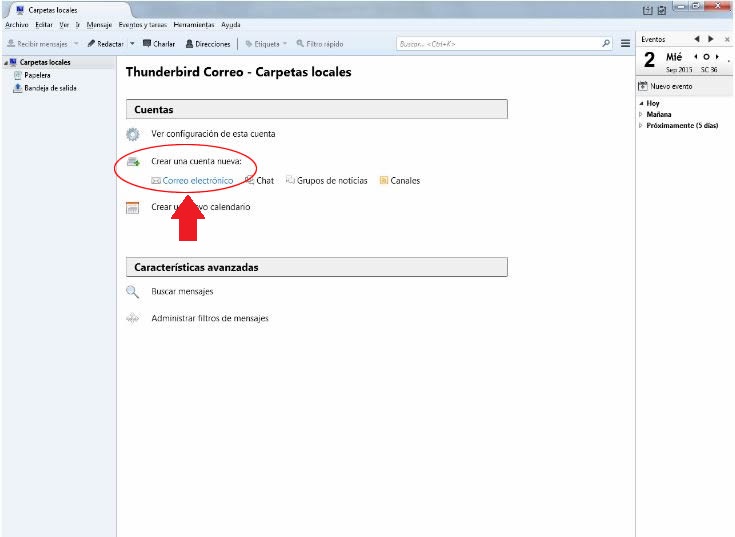The width and height of the screenshot is (735, 537).
Task: Click Grupos de noticias link
Action: pos(332,180)
